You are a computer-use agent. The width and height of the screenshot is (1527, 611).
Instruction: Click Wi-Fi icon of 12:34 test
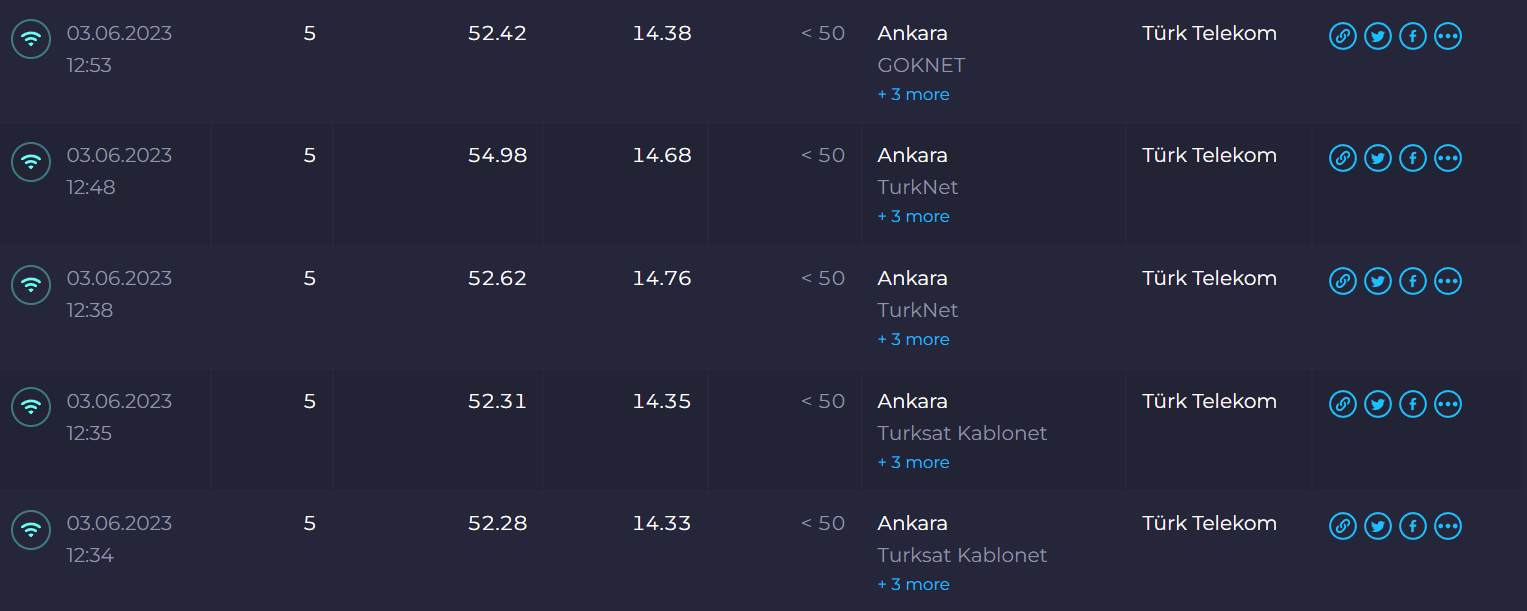click(x=31, y=530)
